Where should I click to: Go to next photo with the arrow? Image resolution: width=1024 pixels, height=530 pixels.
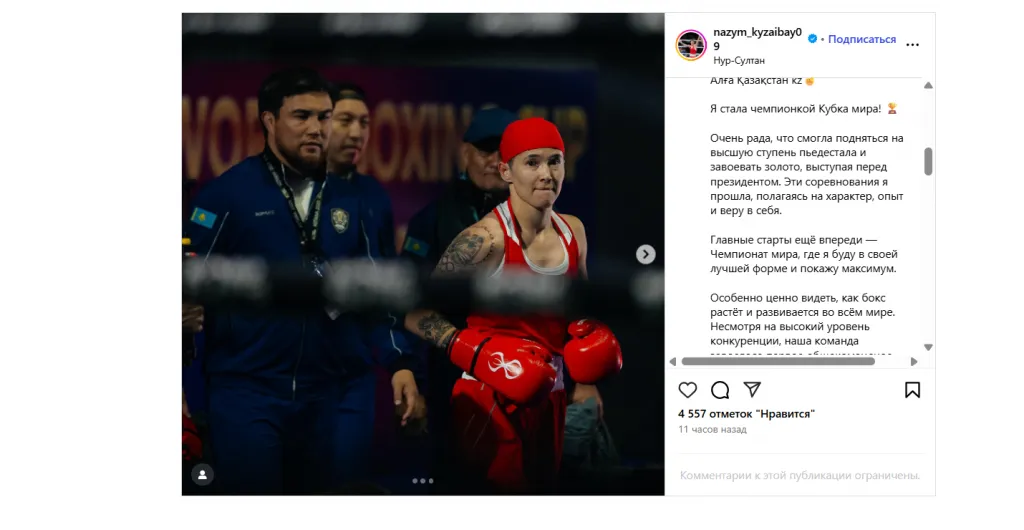[x=645, y=255]
